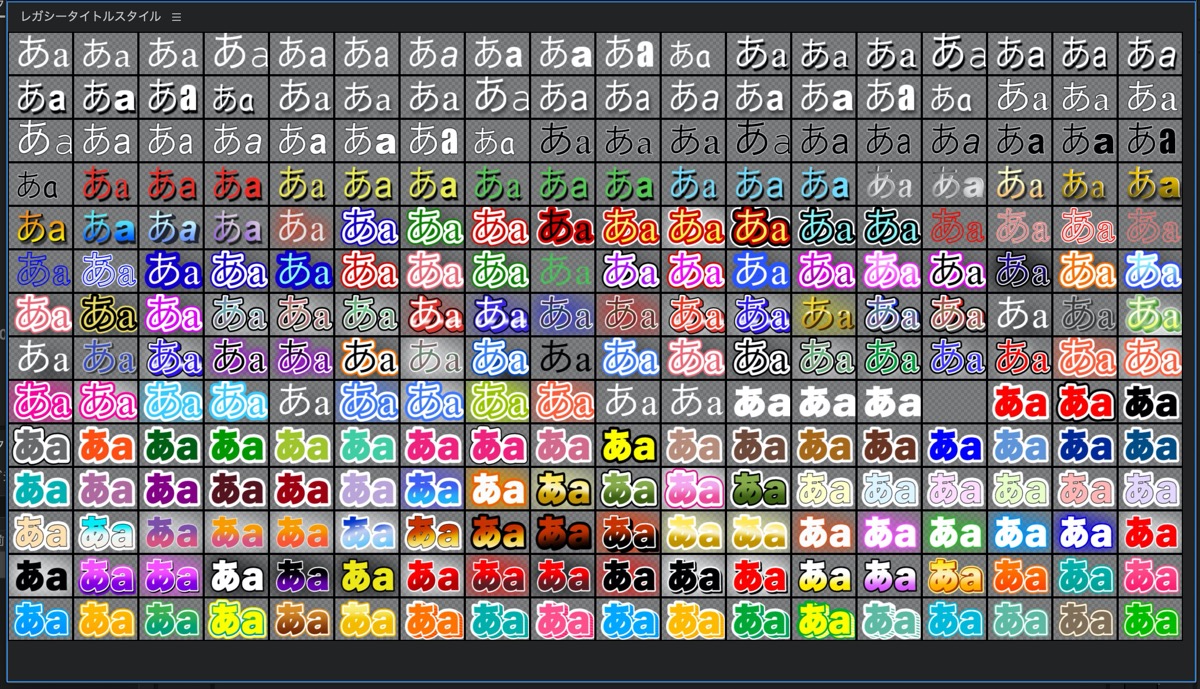Select the orange bold style in the tenth row
The width and height of the screenshot is (1200, 689).
[x=106, y=444]
